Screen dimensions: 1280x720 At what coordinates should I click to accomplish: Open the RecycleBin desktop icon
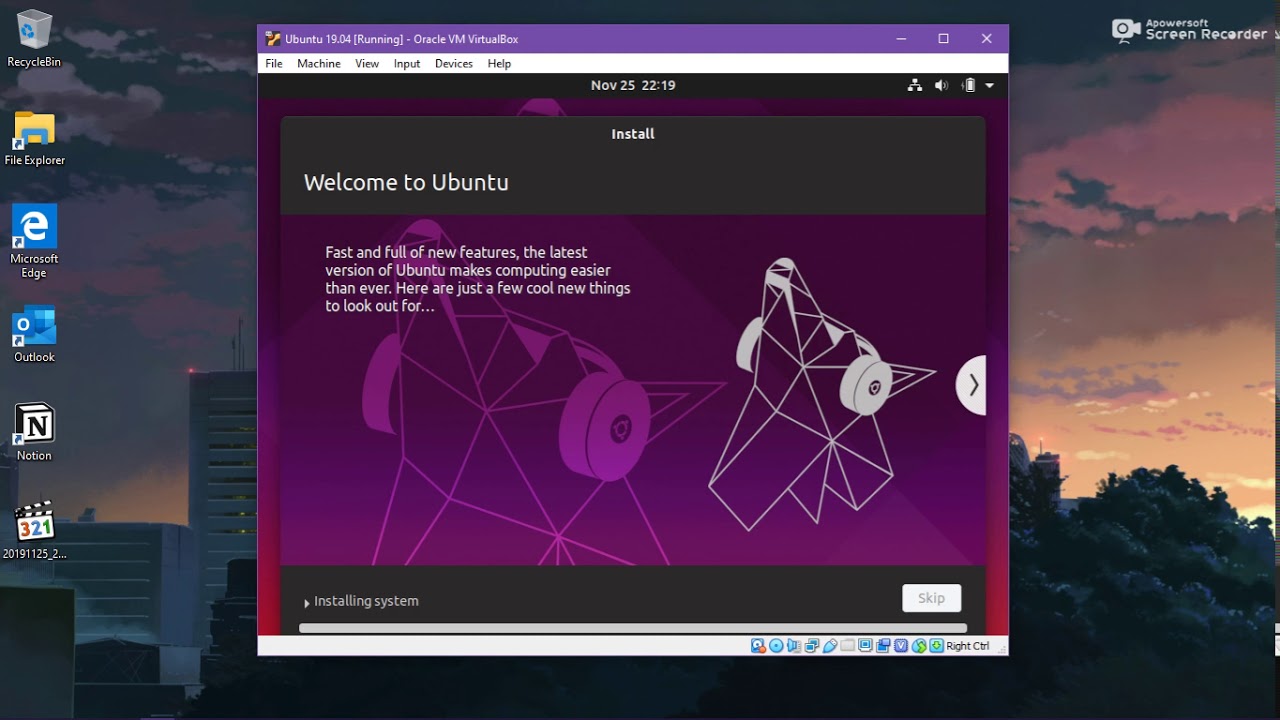click(x=34, y=38)
